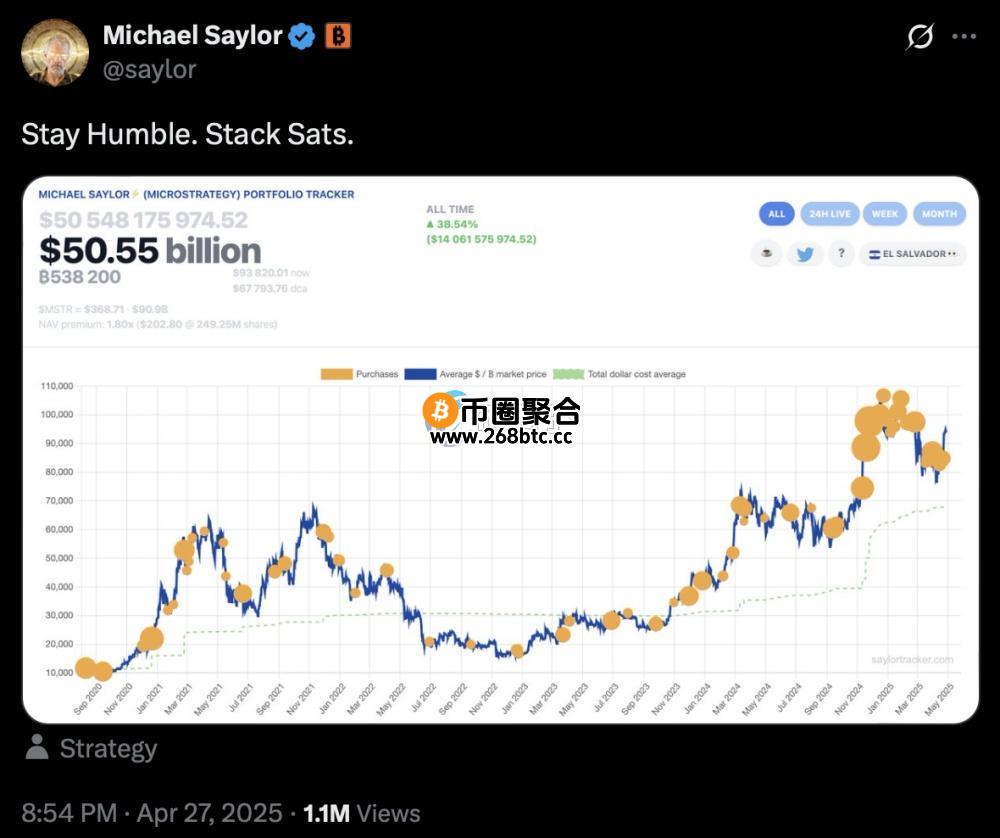The width and height of the screenshot is (1000, 838).
Task: Click the orange Bitcoin affiliate badge
Action: (338, 36)
